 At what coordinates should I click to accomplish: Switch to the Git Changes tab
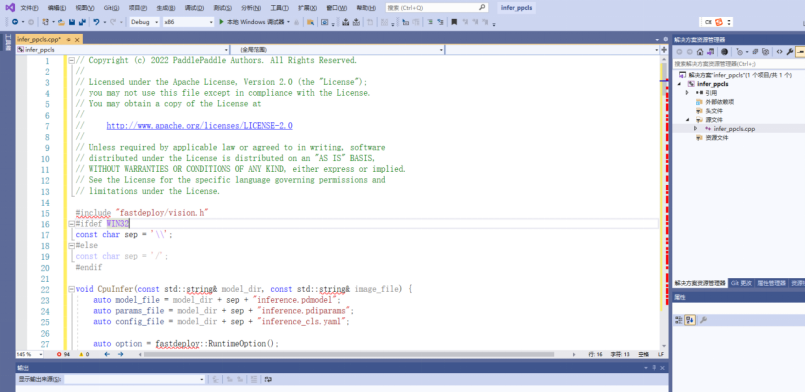(741, 283)
